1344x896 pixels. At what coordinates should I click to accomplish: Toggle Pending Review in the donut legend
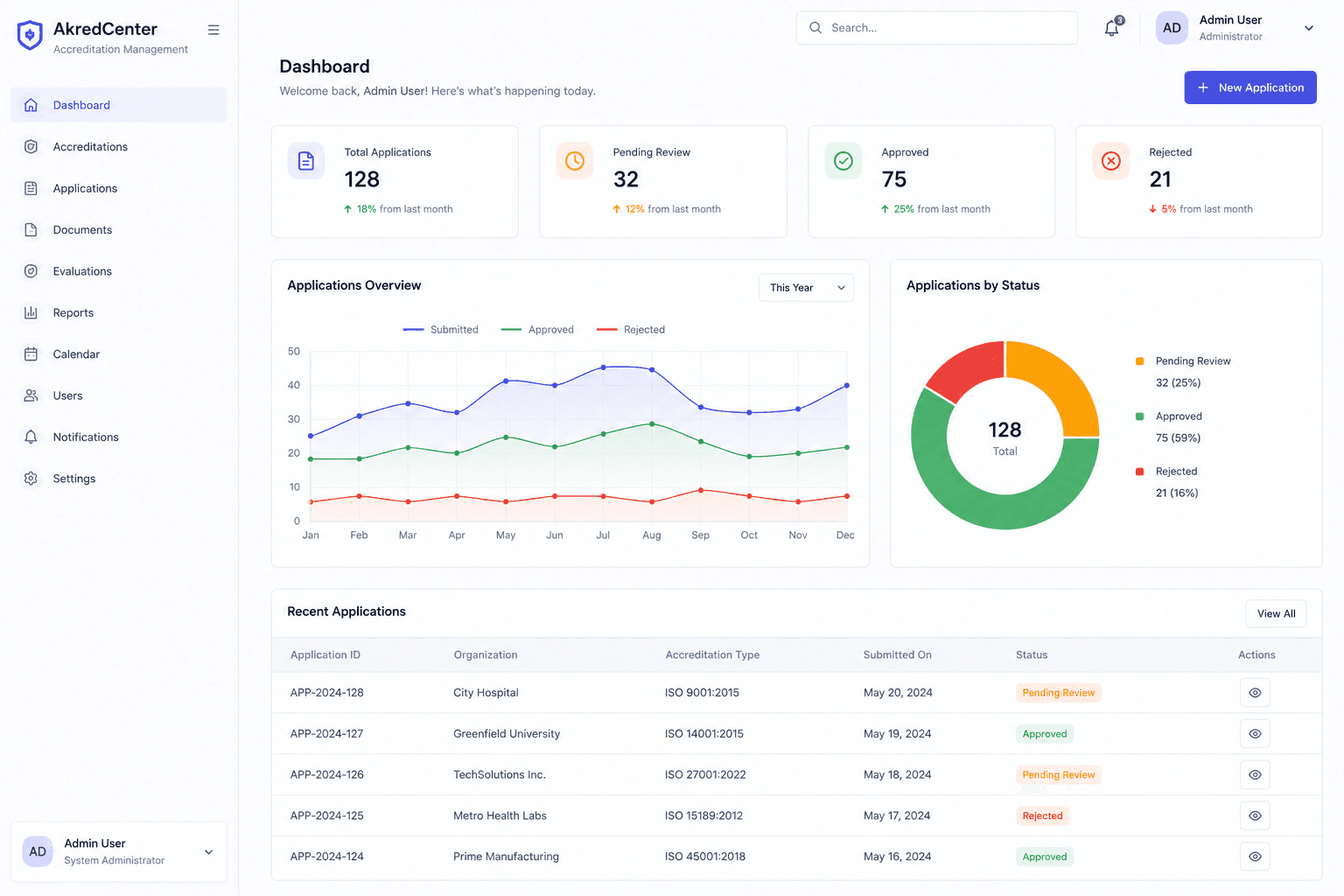[x=1183, y=361]
